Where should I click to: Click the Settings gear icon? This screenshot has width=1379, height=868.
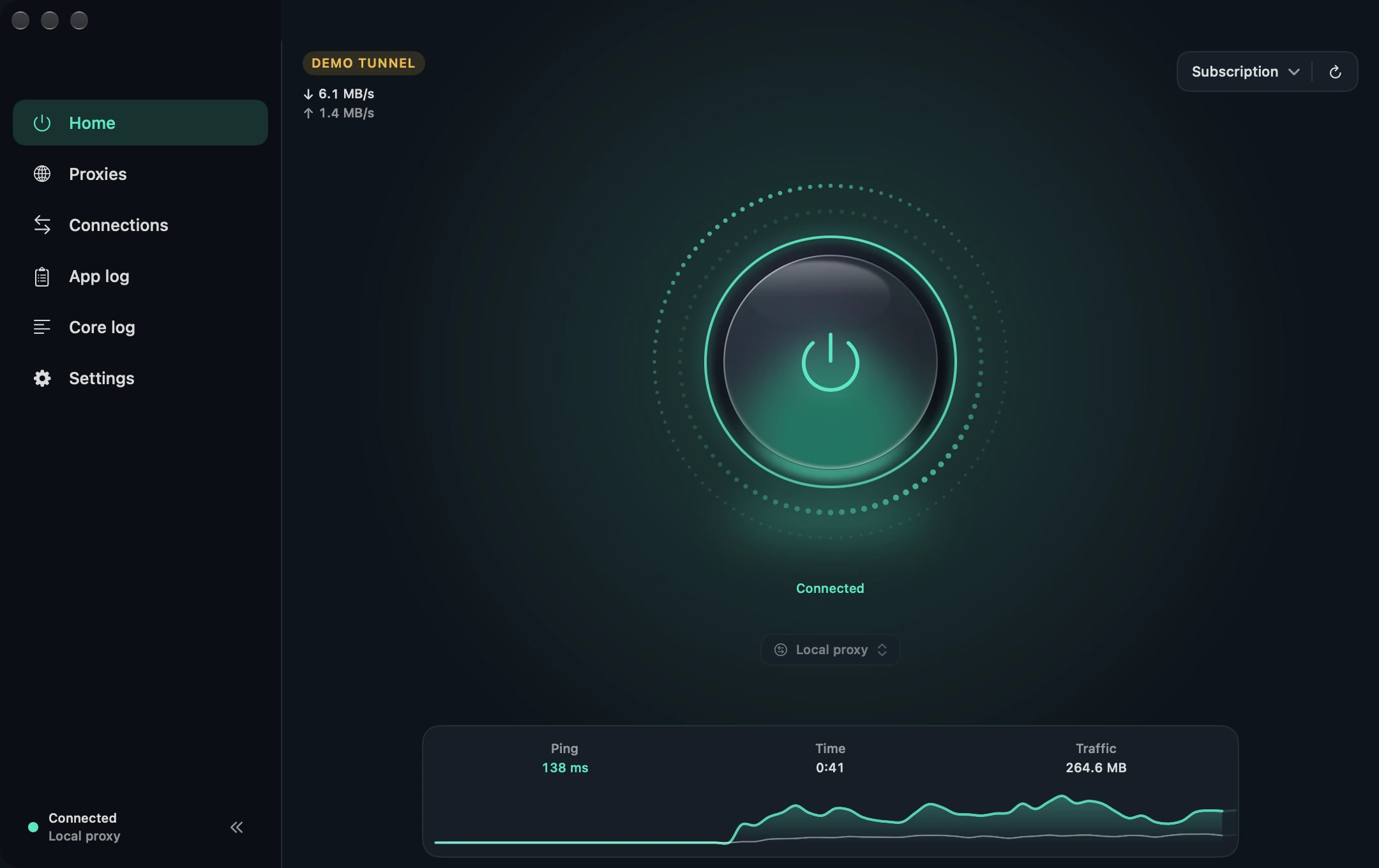[x=42, y=378]
